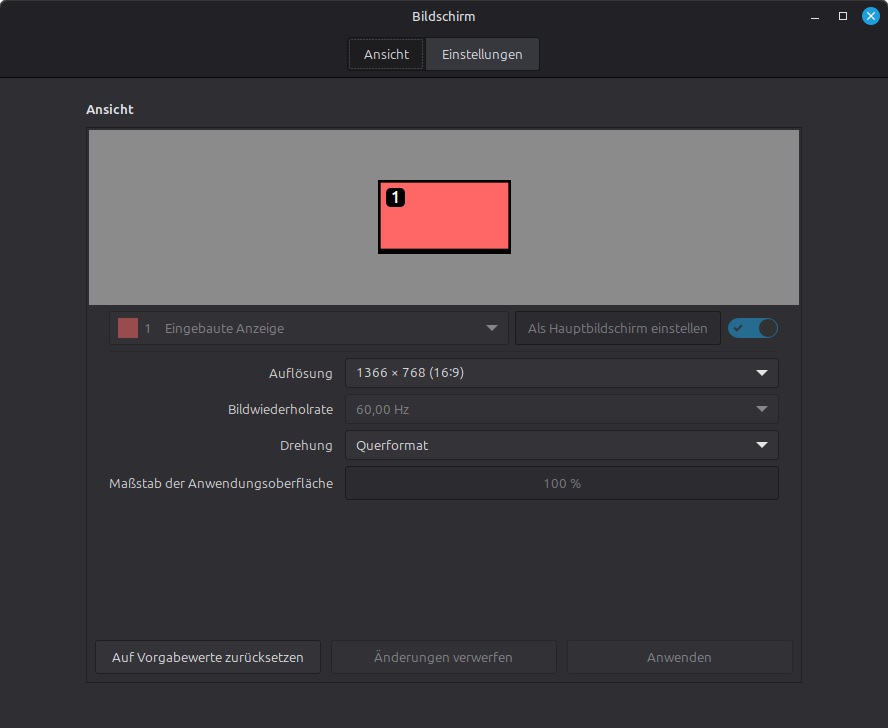Toggle the display enabled switch

752,328
